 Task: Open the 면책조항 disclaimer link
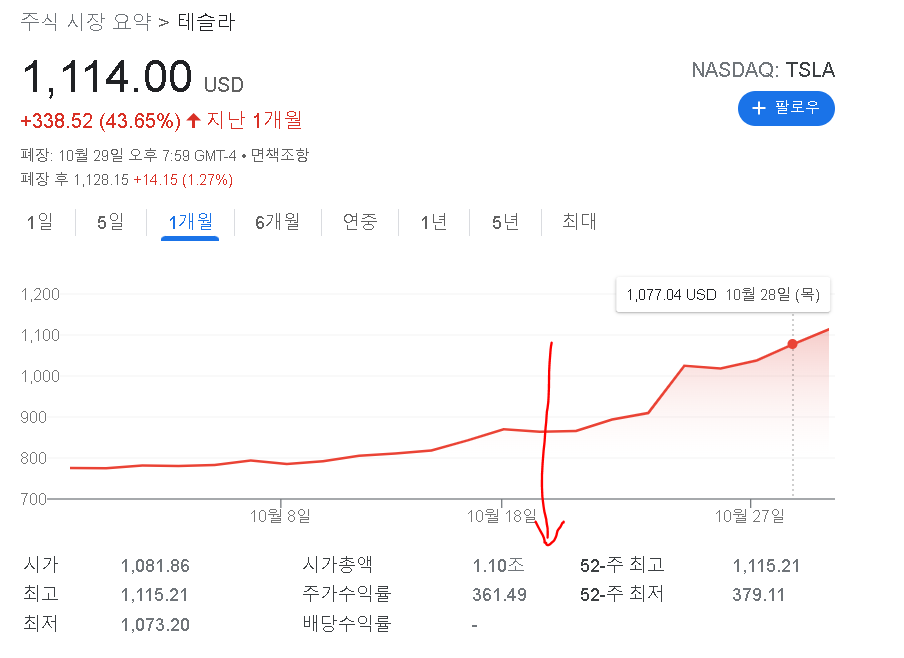(280, 155)
